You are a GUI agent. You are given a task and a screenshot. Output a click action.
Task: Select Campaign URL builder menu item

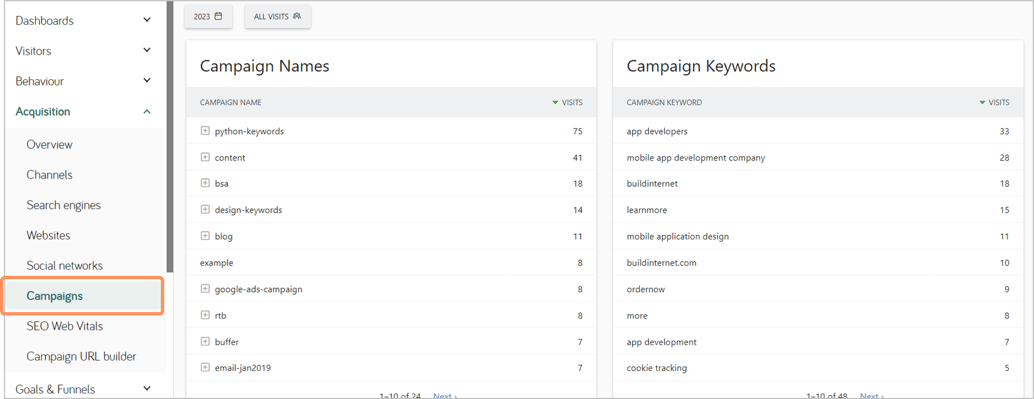click(x=81, y=357)
